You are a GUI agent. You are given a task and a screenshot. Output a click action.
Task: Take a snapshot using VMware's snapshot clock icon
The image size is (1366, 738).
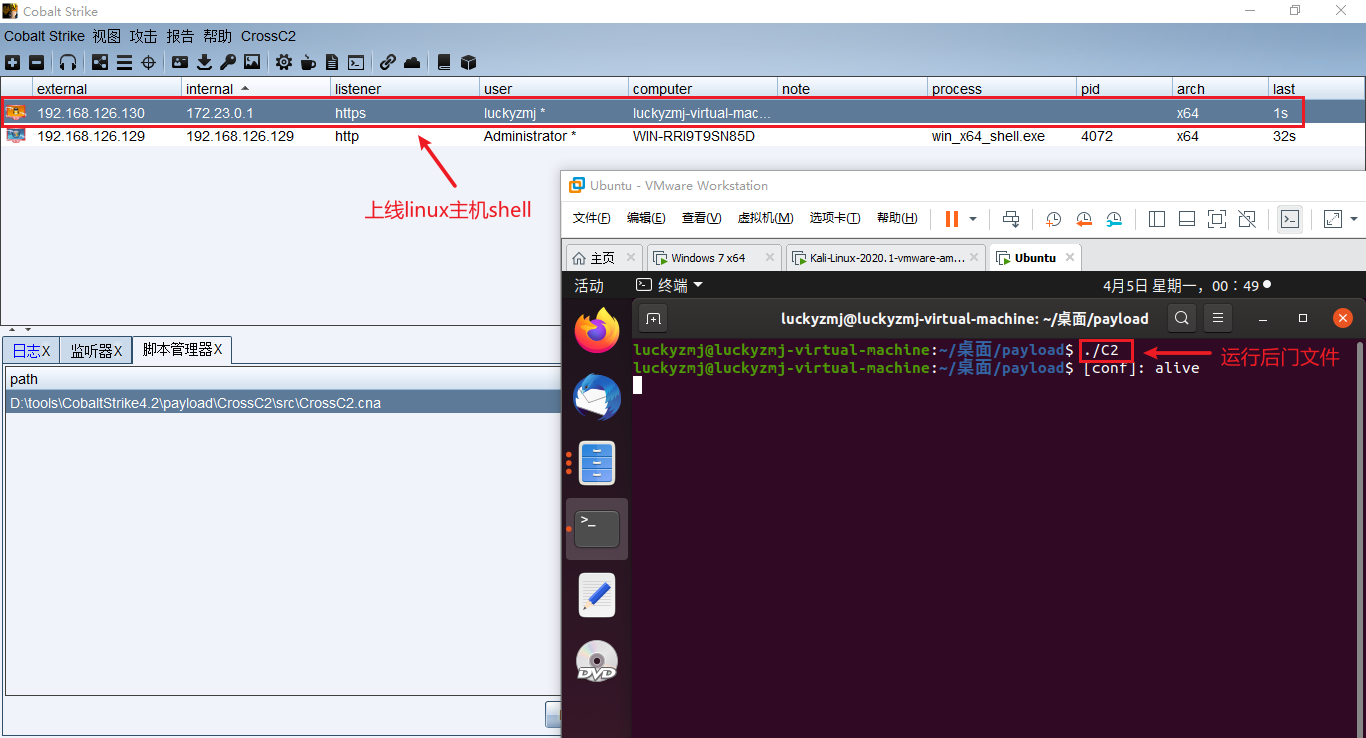click(x=1053, y=219)
